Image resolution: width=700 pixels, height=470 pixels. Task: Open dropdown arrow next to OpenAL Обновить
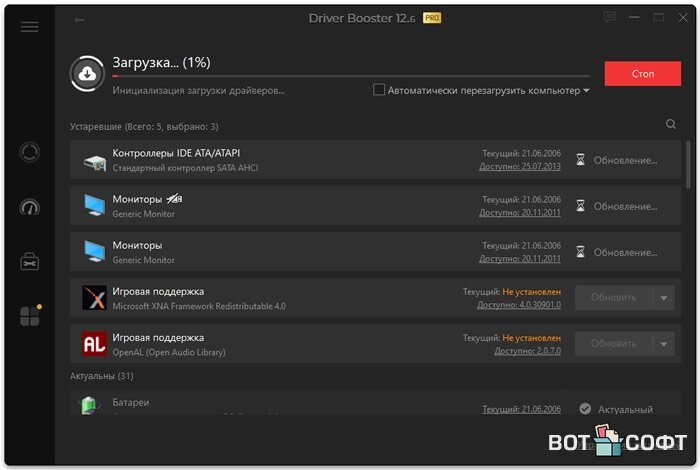point(663,344)
